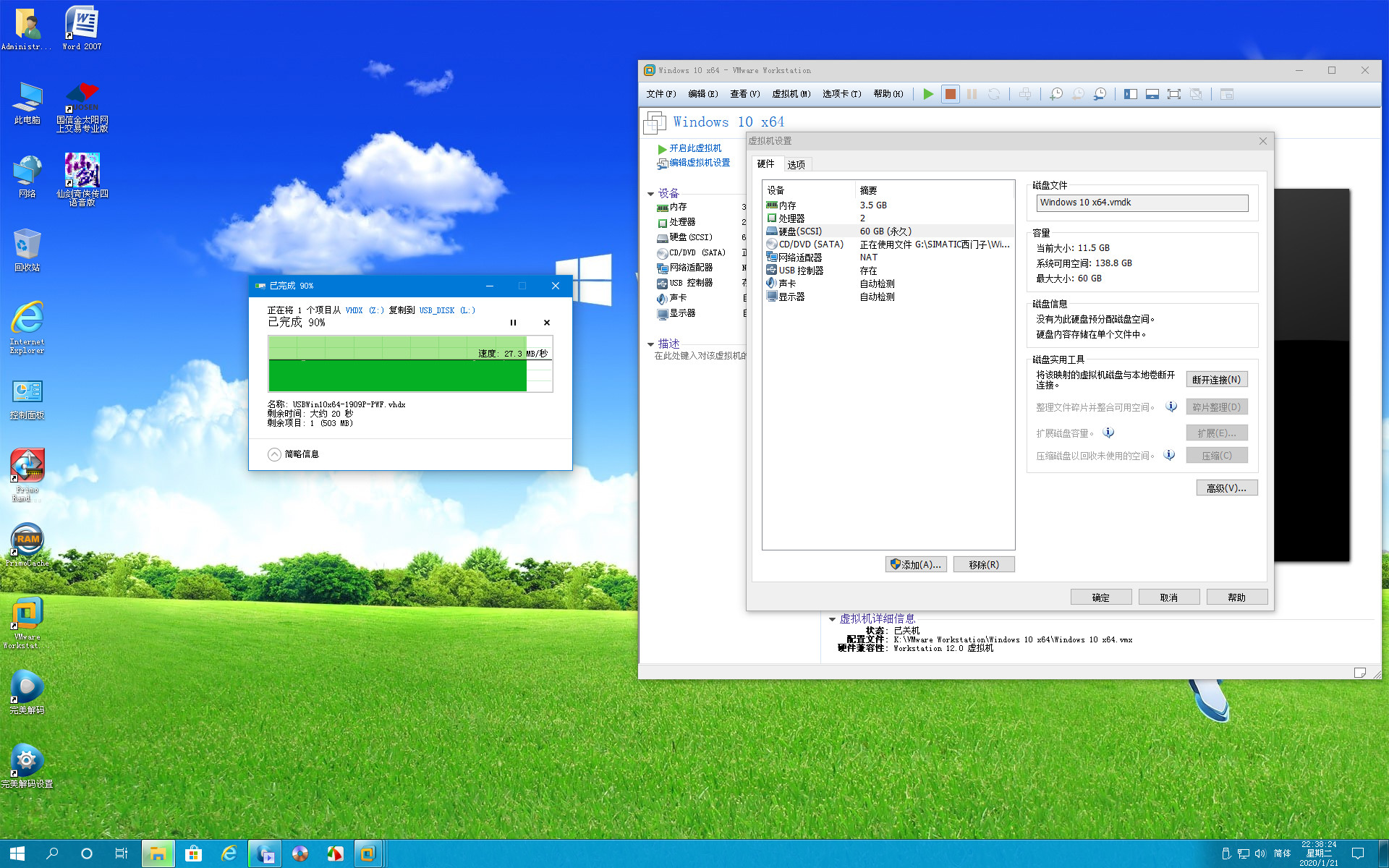Select the Internet Explorer desktop icon
The width and height of the screenshot is (1389, 868).
[x=27, y=328]
